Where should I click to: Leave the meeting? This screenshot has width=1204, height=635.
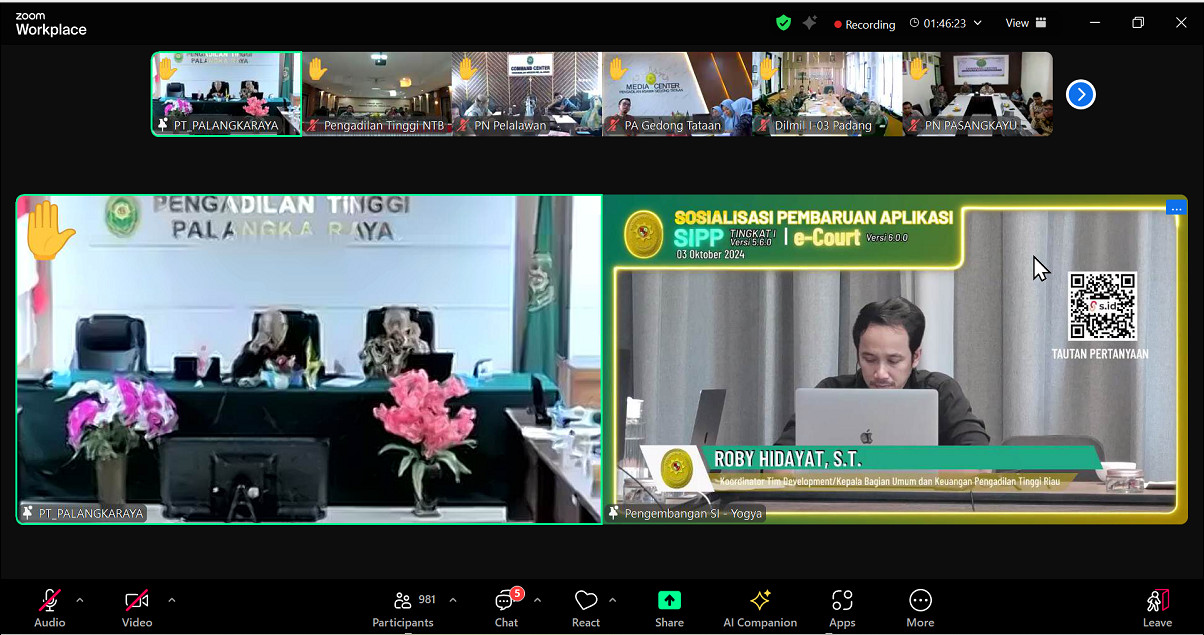pyautogui.click(x=1157, y=608)
